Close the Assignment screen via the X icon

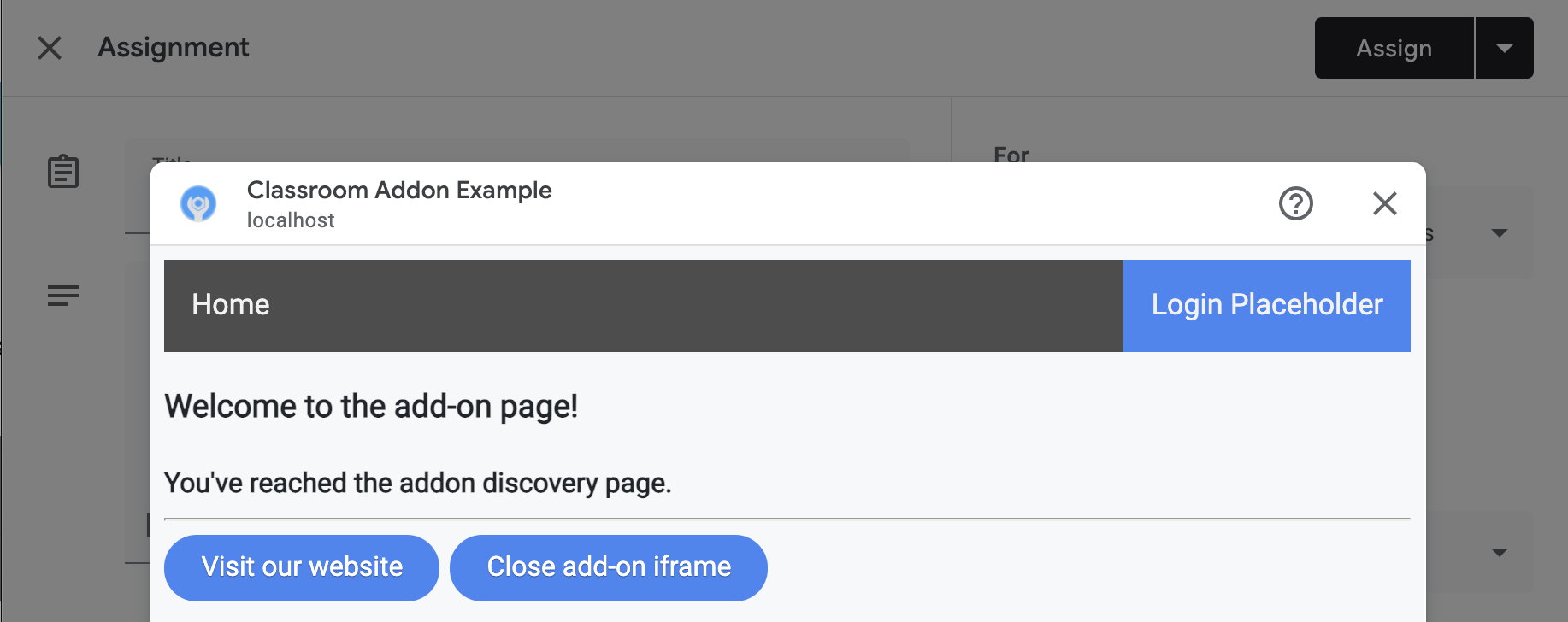(49, 48)
